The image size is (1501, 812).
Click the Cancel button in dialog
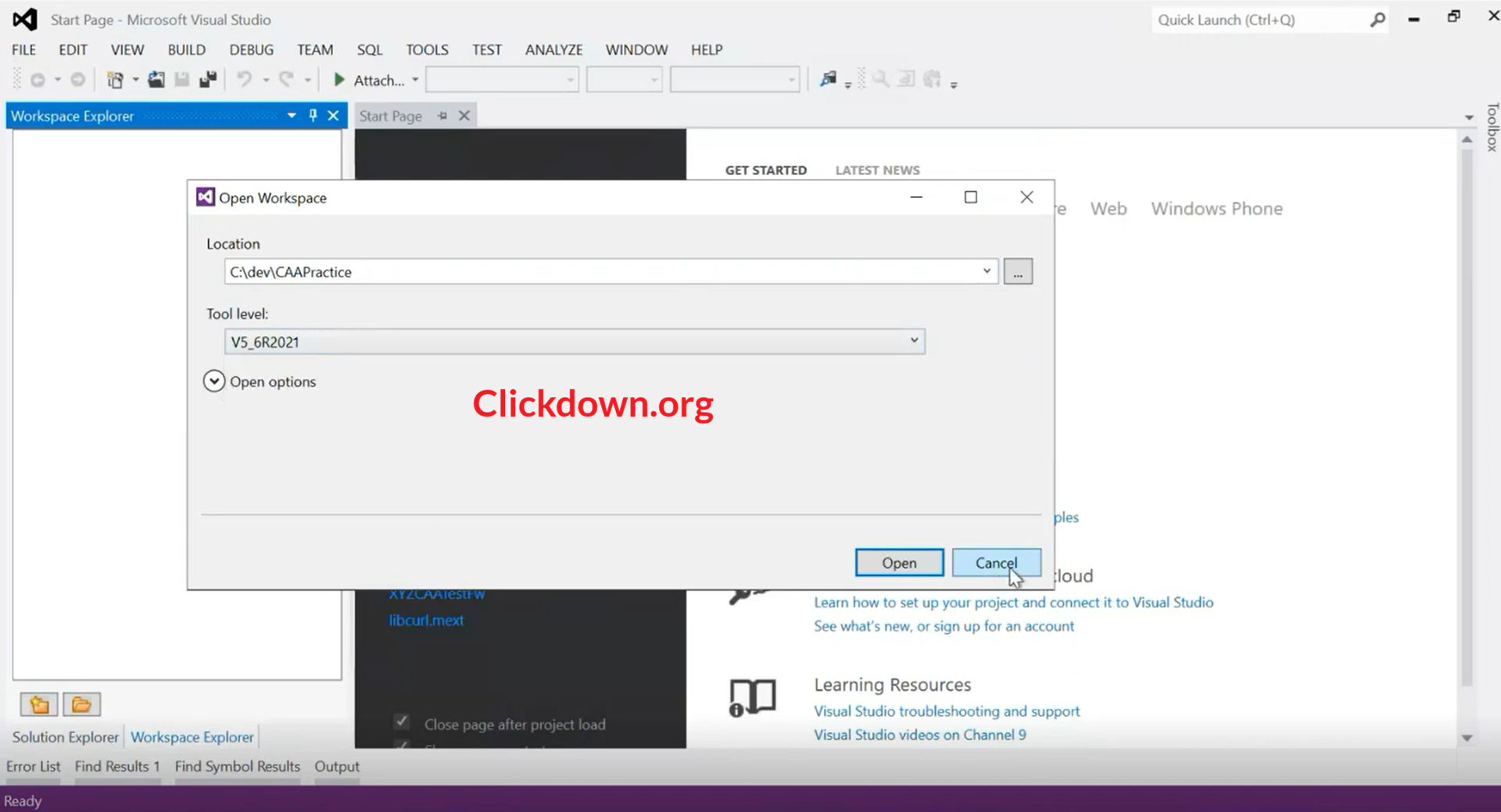coord(997,563)
